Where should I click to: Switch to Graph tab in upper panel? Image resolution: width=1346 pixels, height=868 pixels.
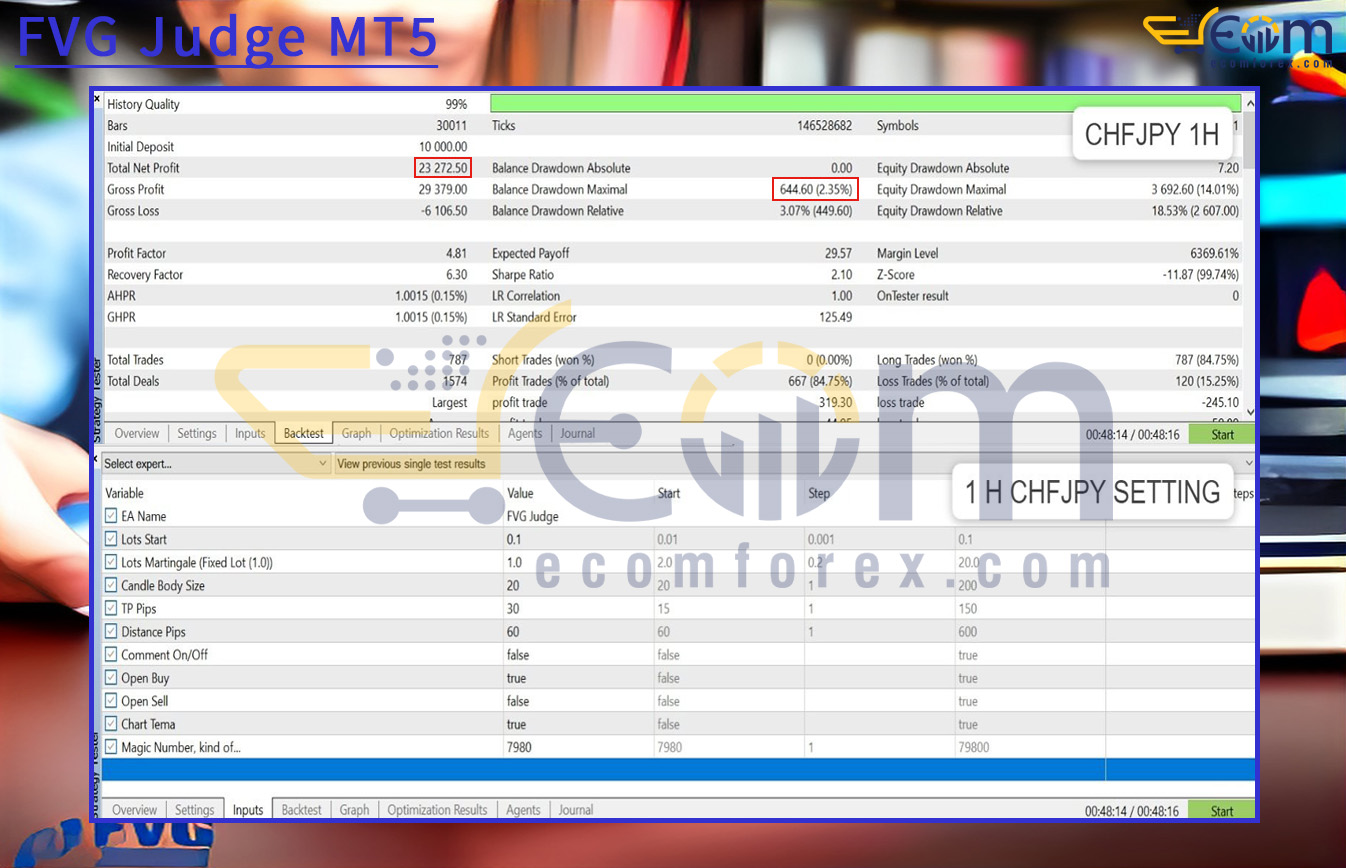tap(356, 433)
